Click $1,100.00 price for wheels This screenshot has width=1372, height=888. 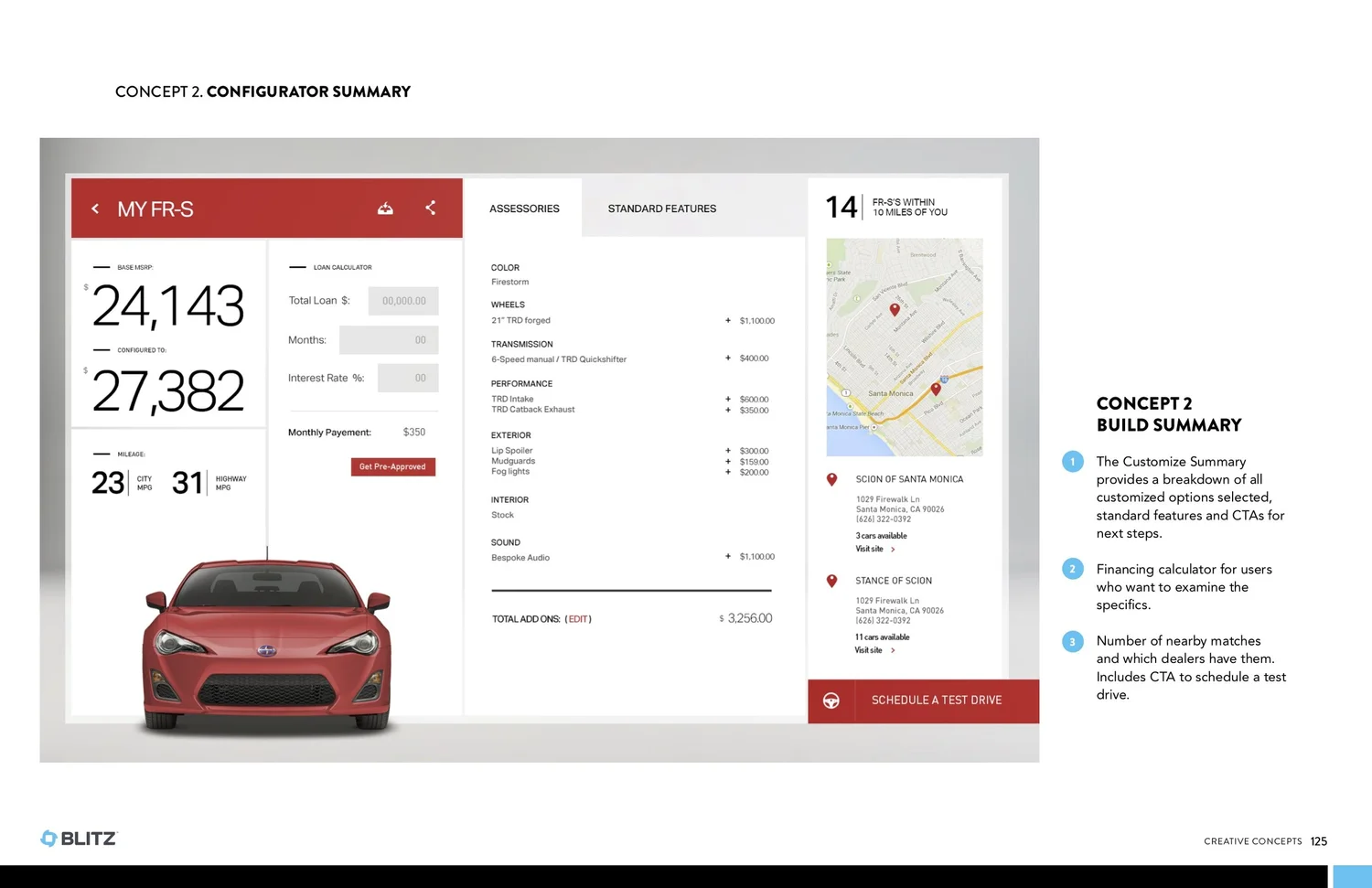pos(757,321)
